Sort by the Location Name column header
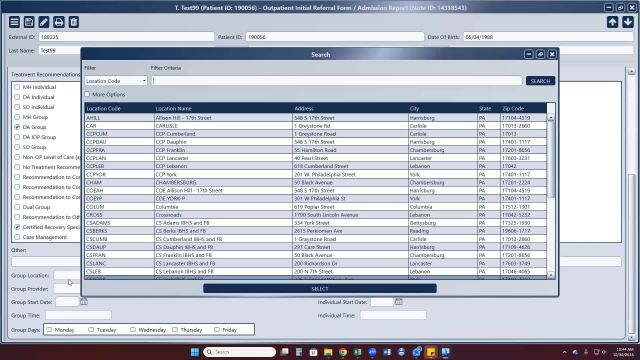 pos(223,108)
